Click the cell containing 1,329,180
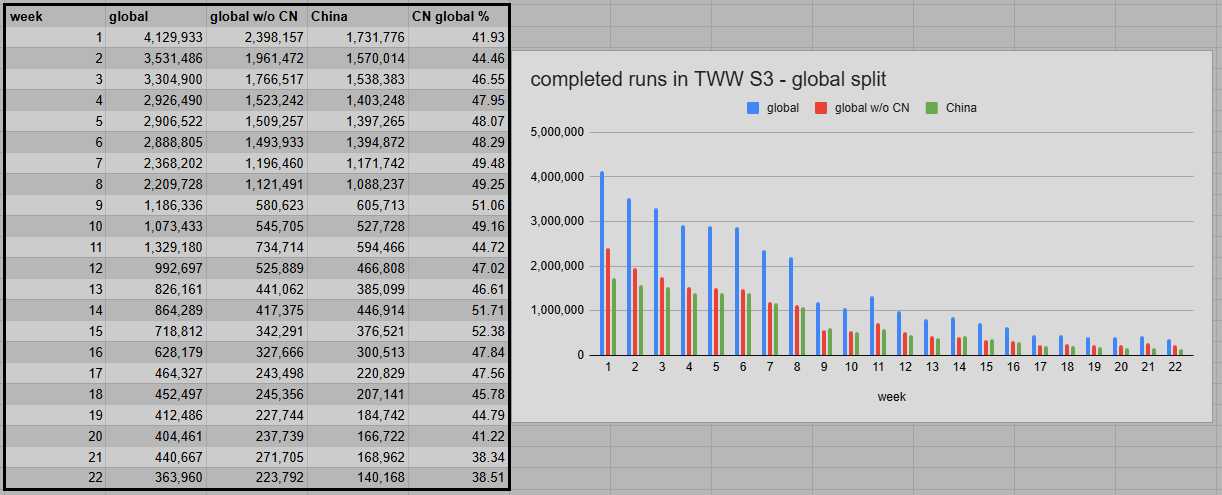The image size is (1222, 495). 155,247
